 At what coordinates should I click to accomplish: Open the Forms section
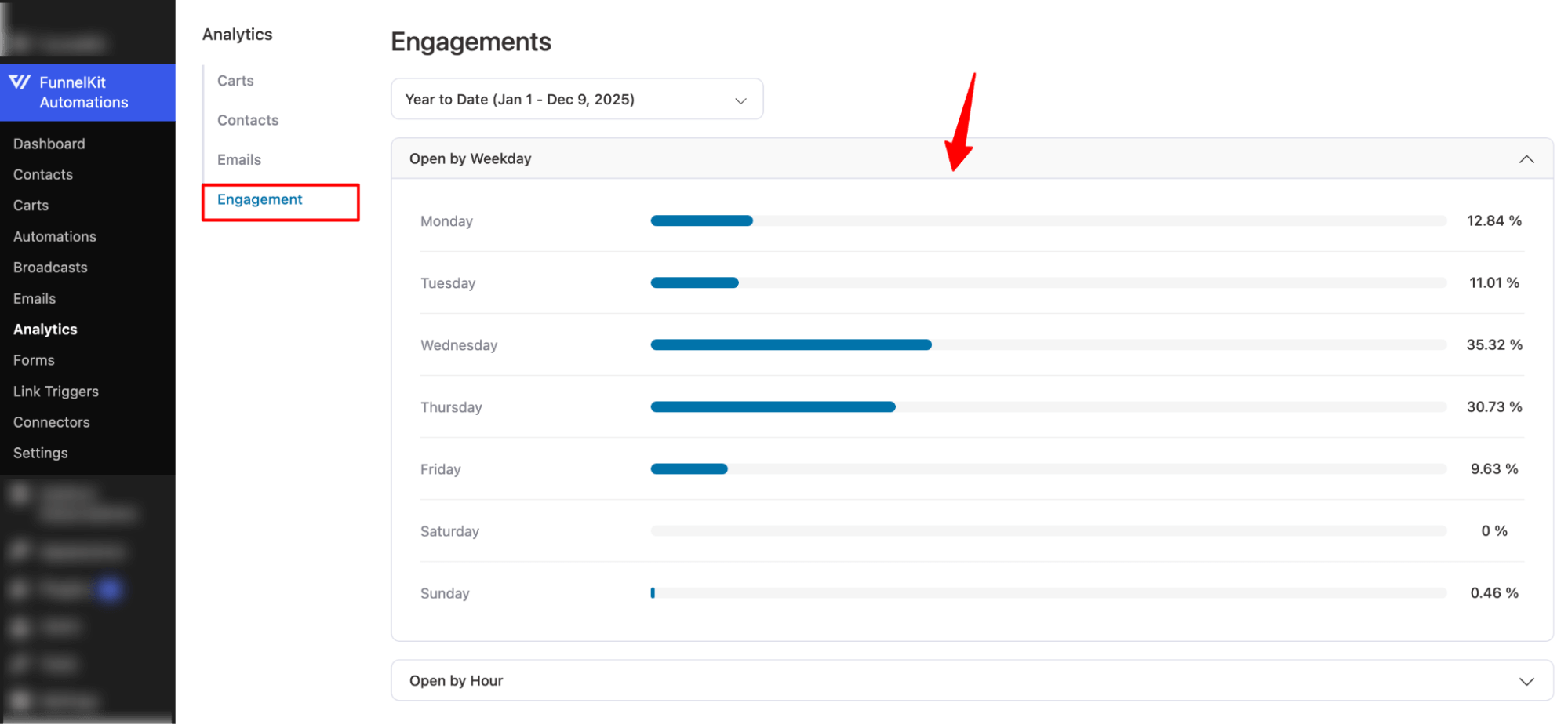[34, 359]
